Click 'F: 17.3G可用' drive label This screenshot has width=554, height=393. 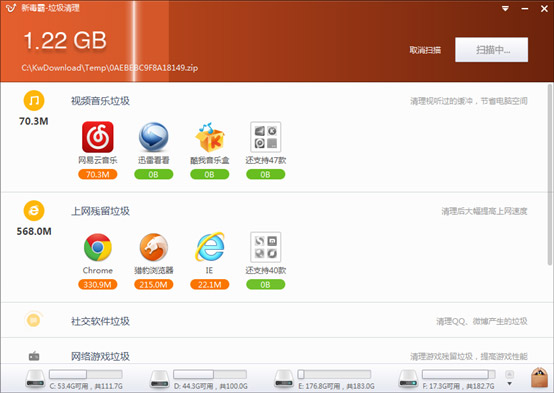pos(458,386)
